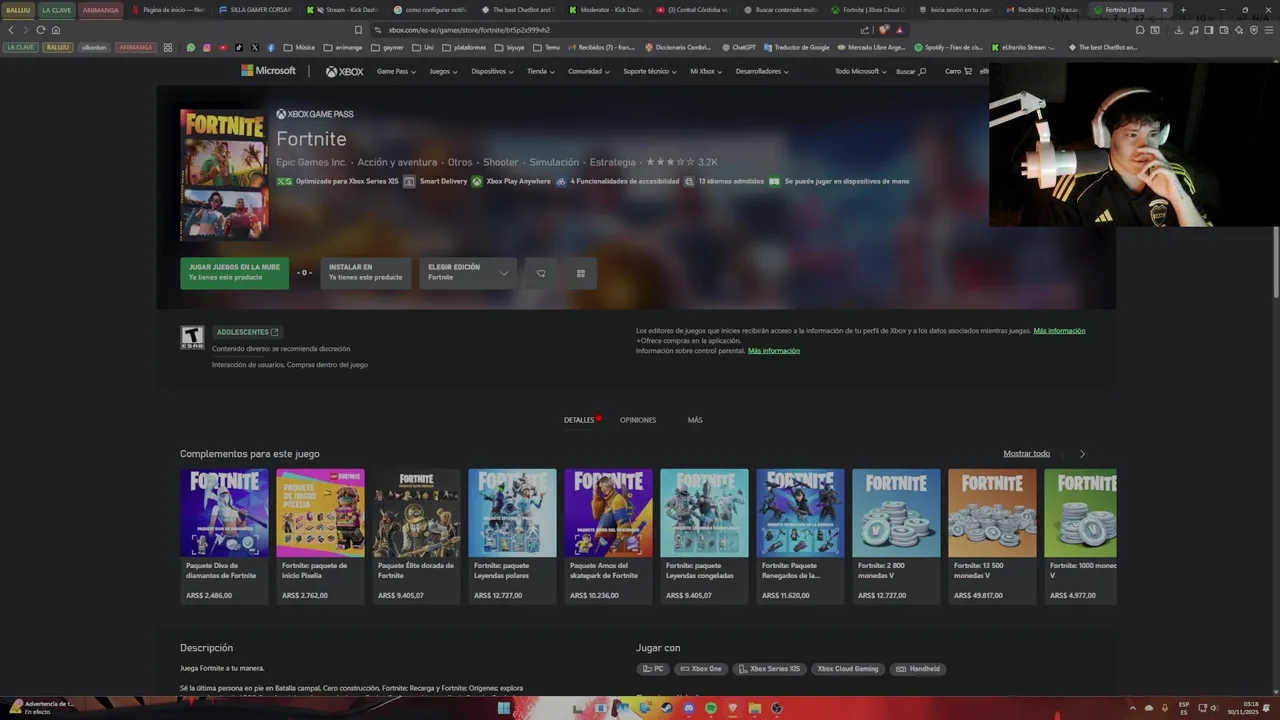The image size is (1280, 720).
Task: Go back with browser back arrow
Action: click(x=11, y=30)
